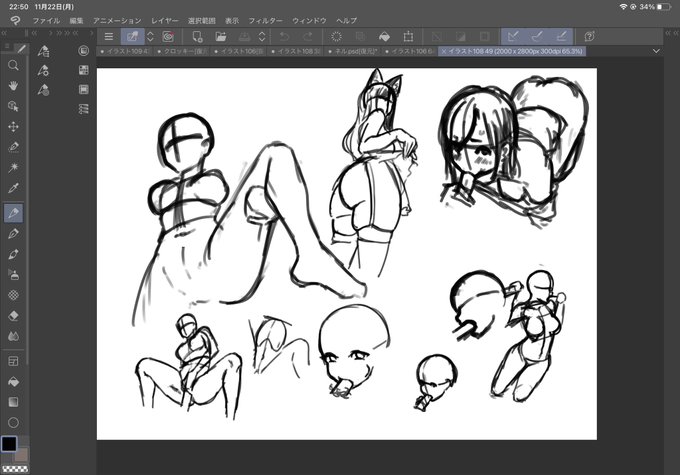
Task: Open a file with the folder icon
Action: click(221, 36)
